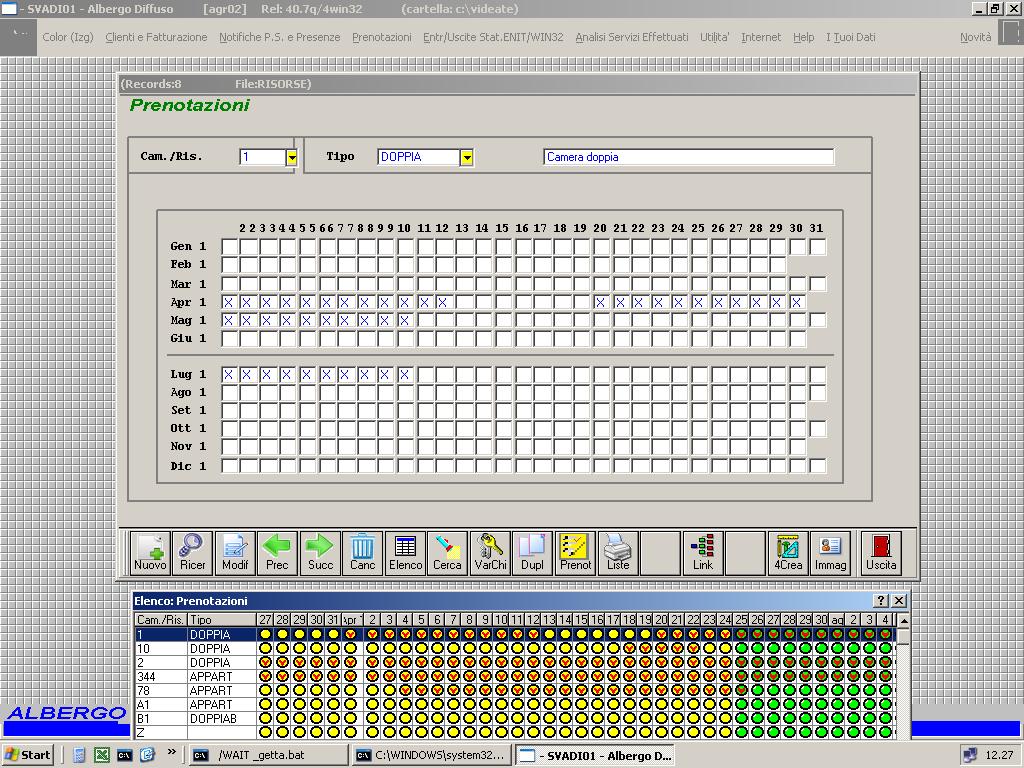
Task: Open the command prompt quick launch icon
Action: (x=124, y=755)
